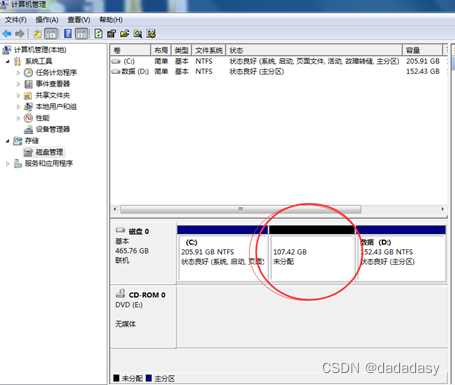
Task: Sort by the 容量 column header
Action: [423, 50]
